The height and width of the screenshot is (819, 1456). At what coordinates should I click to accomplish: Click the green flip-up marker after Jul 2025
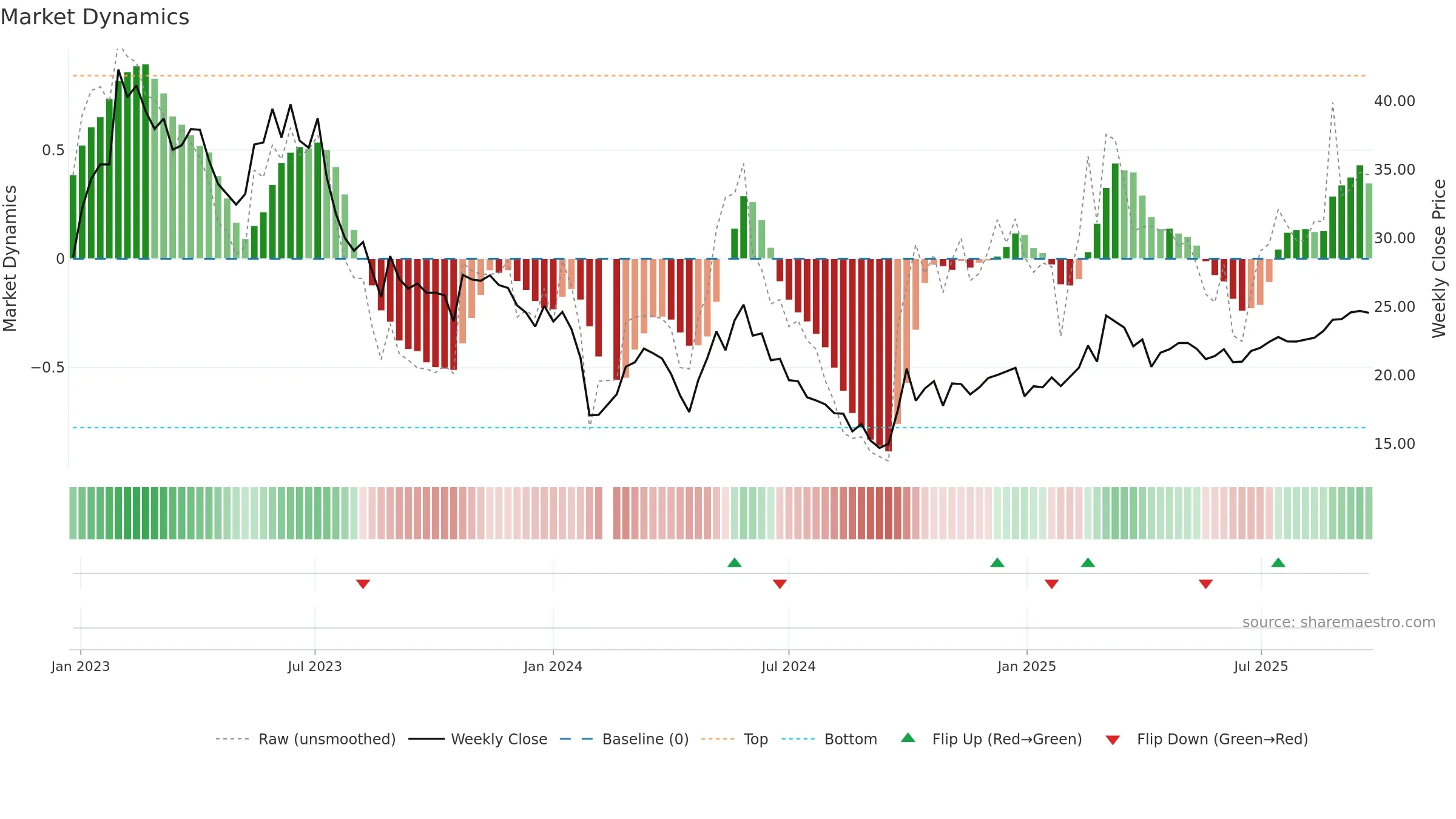coord(1278,562)
